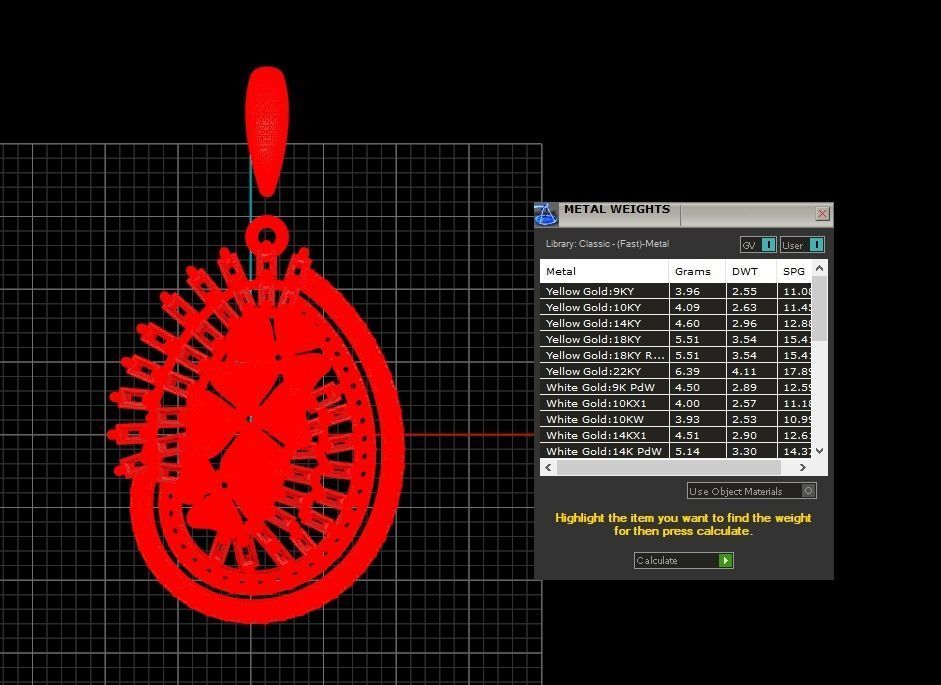
Task: Select the Yellow Gold:9KY row
Action: coord(676,291)
